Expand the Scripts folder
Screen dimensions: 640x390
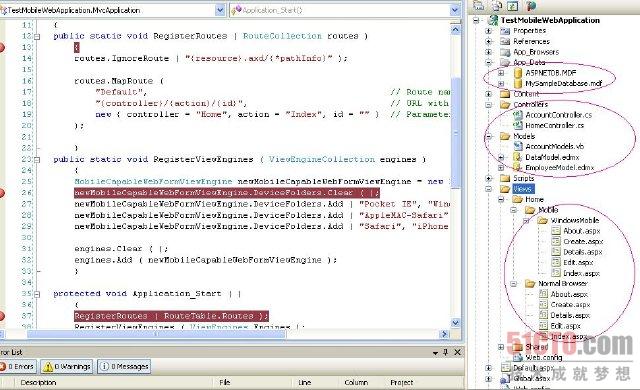point(489,178)
